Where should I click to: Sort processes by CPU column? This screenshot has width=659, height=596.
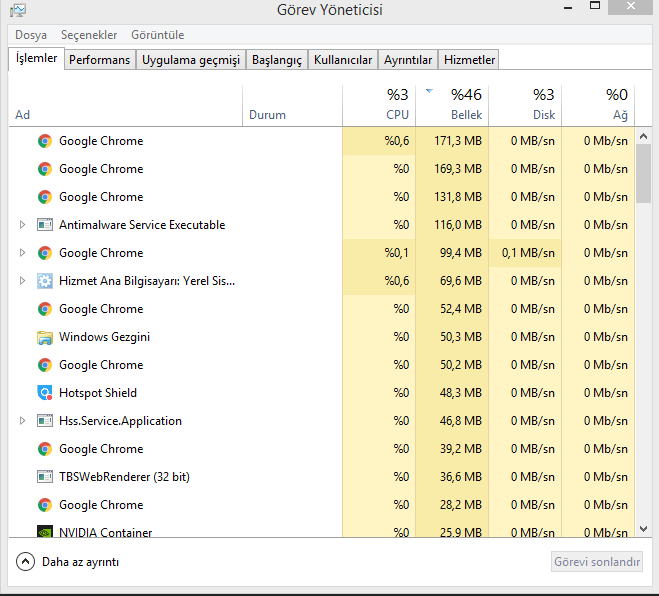379,106
